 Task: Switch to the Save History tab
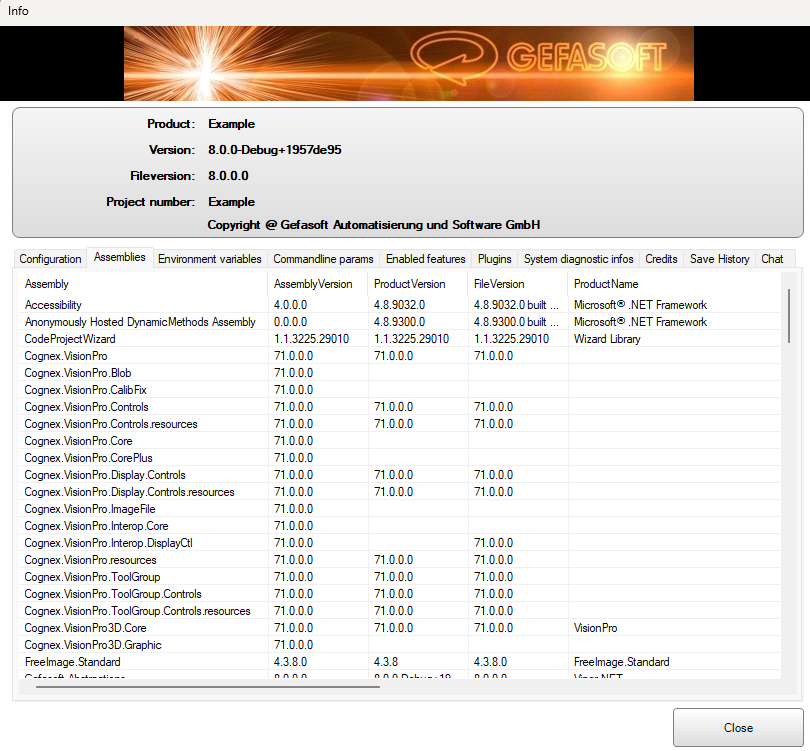tap(720, 259)
